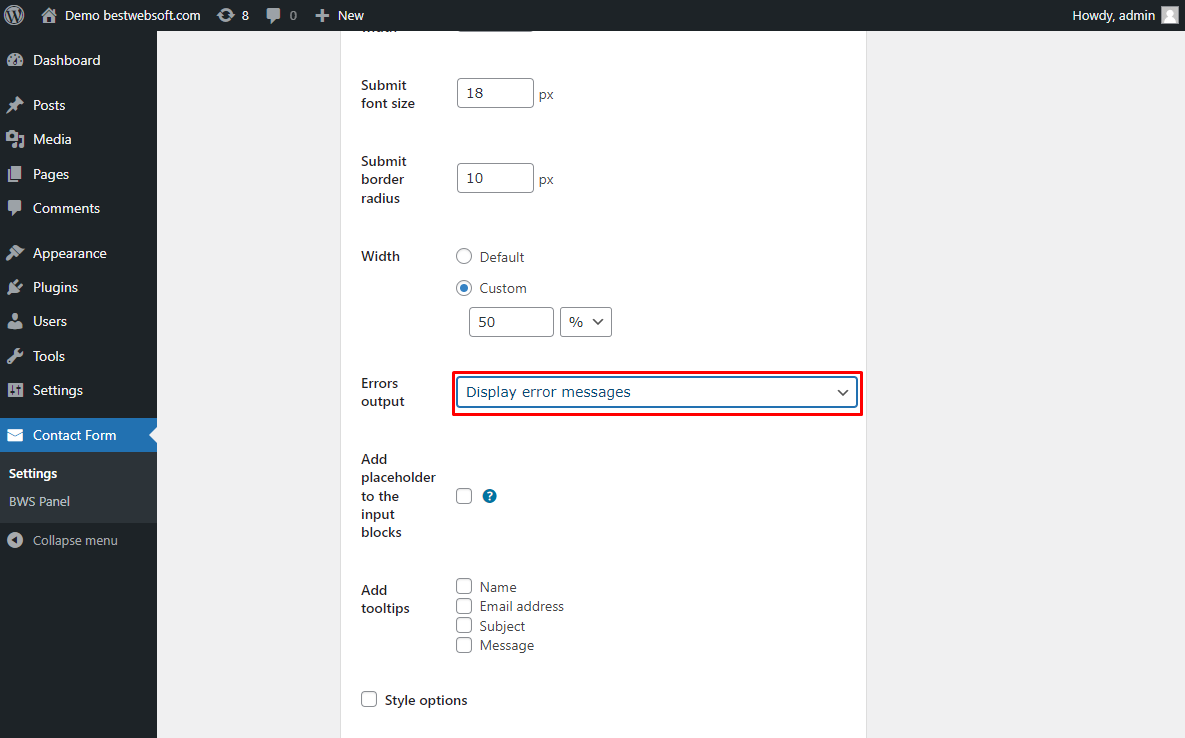Select the Default width radio button

point(464,257)
